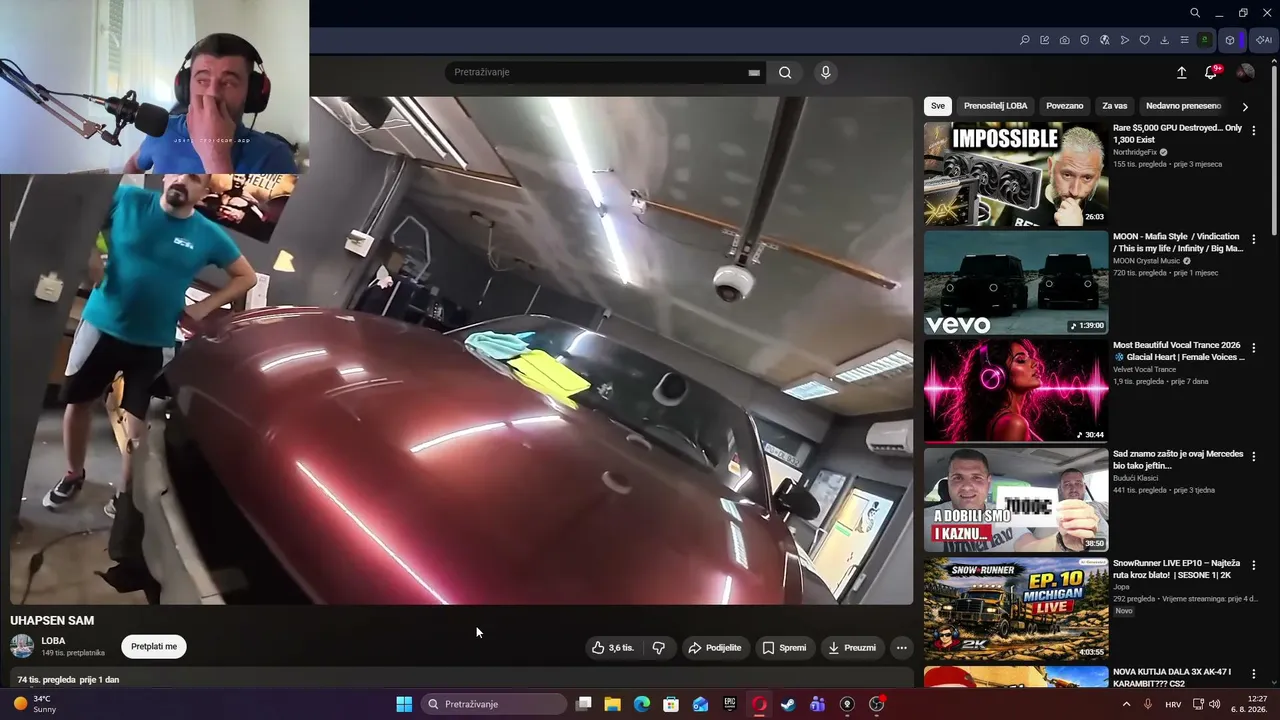Click the Opera edit/note toolbar icon
The width and height of the screenshot is (1280, 720).
click(x=1045, y=40)
